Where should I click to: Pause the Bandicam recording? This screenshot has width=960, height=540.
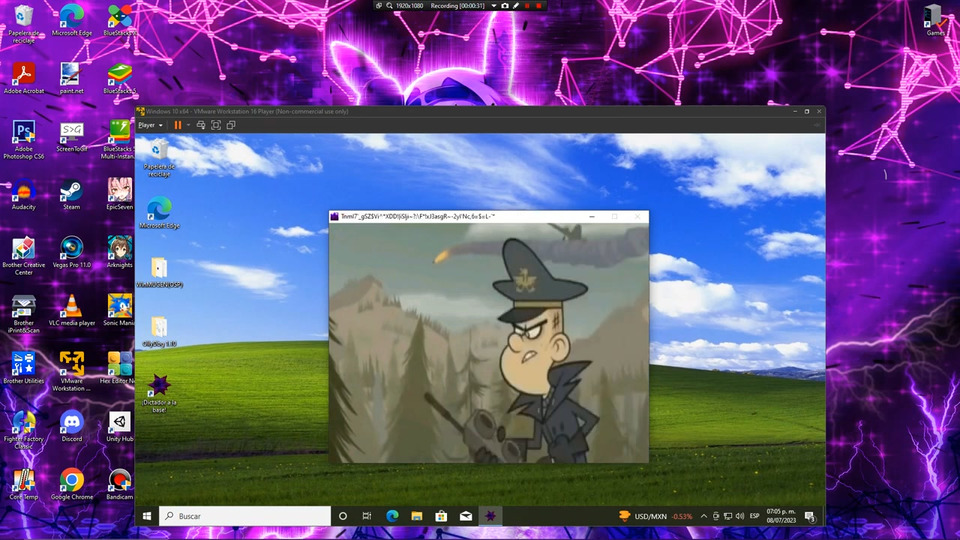[x=527, y=6]
